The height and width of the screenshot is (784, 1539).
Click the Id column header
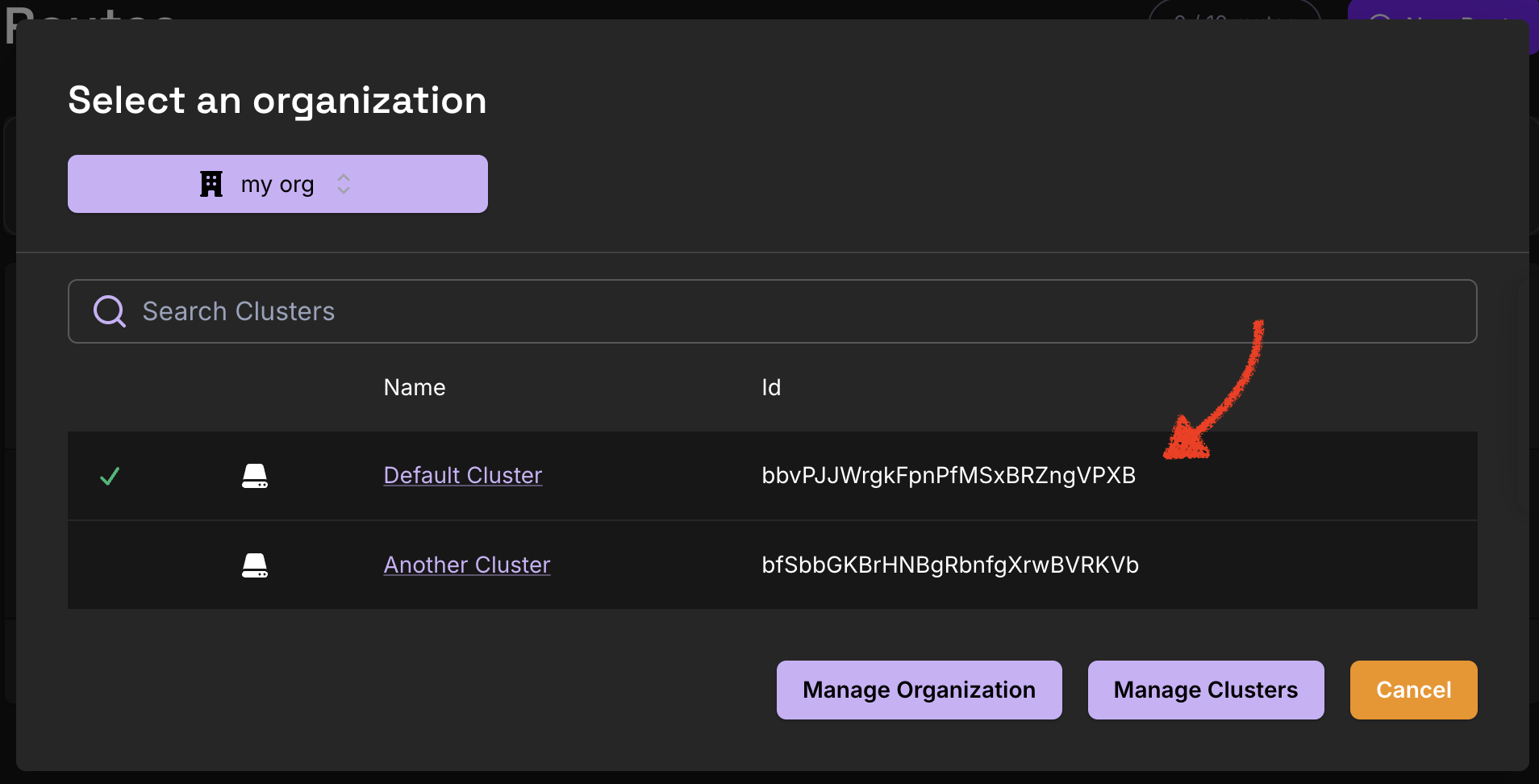(x=771, y=387)
